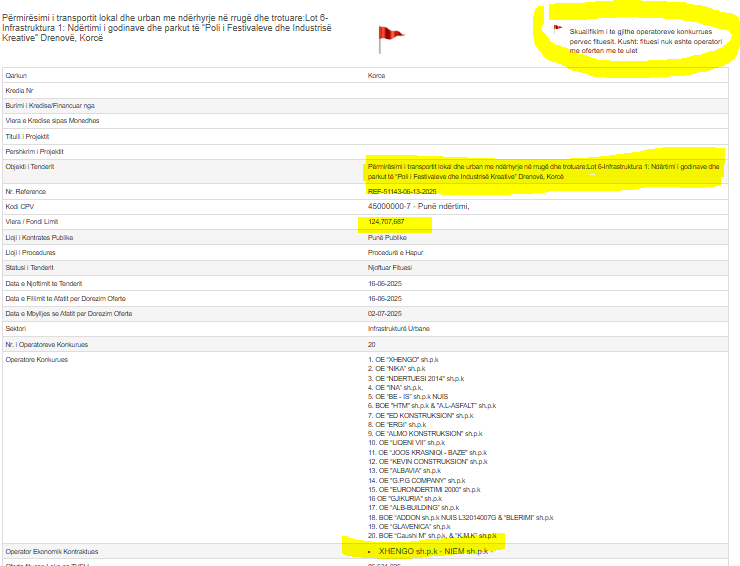Click the closing date 02-07-2025

385,313
